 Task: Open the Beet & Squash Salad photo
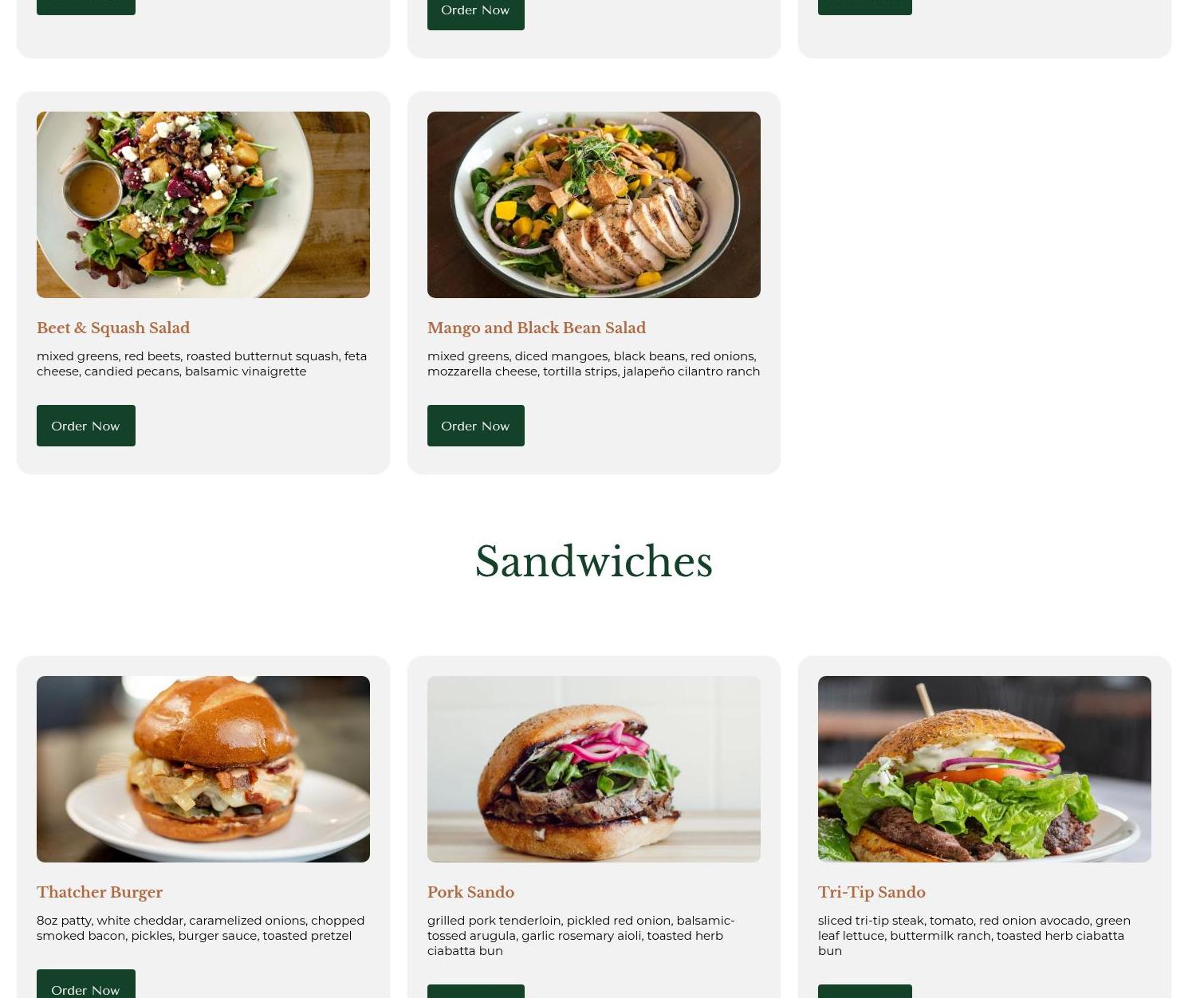pyautogui.click(x=203, y=205)
